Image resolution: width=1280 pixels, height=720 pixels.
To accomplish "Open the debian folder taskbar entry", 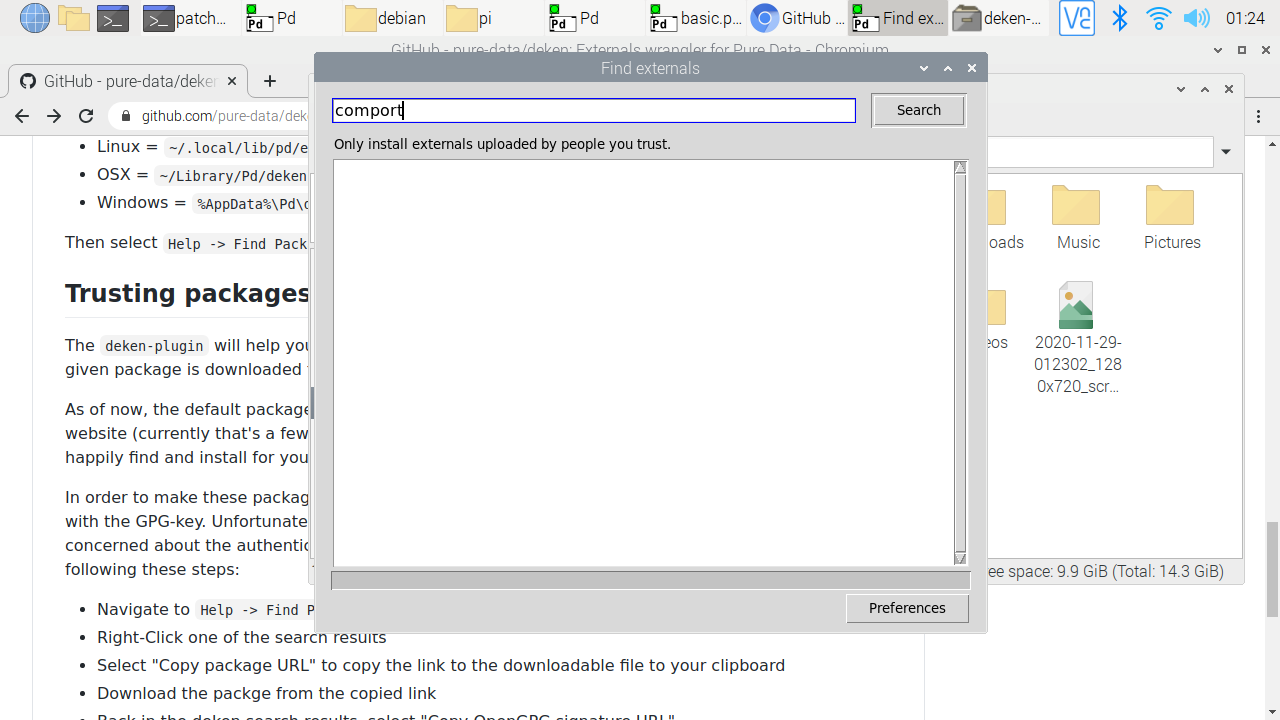I will pos(388,17).
